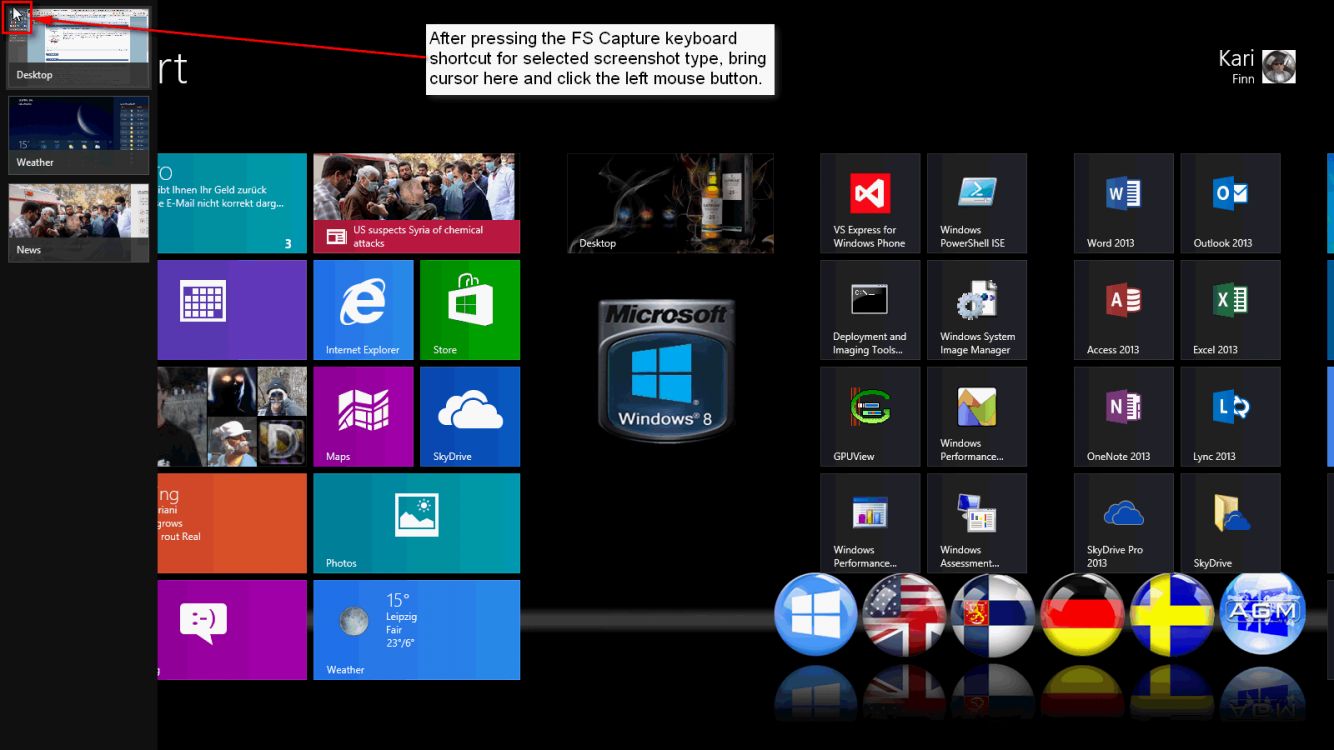Launch Windows System Image Manager
The width and height of the screenshot is (1334, 750).
(977, 310)
